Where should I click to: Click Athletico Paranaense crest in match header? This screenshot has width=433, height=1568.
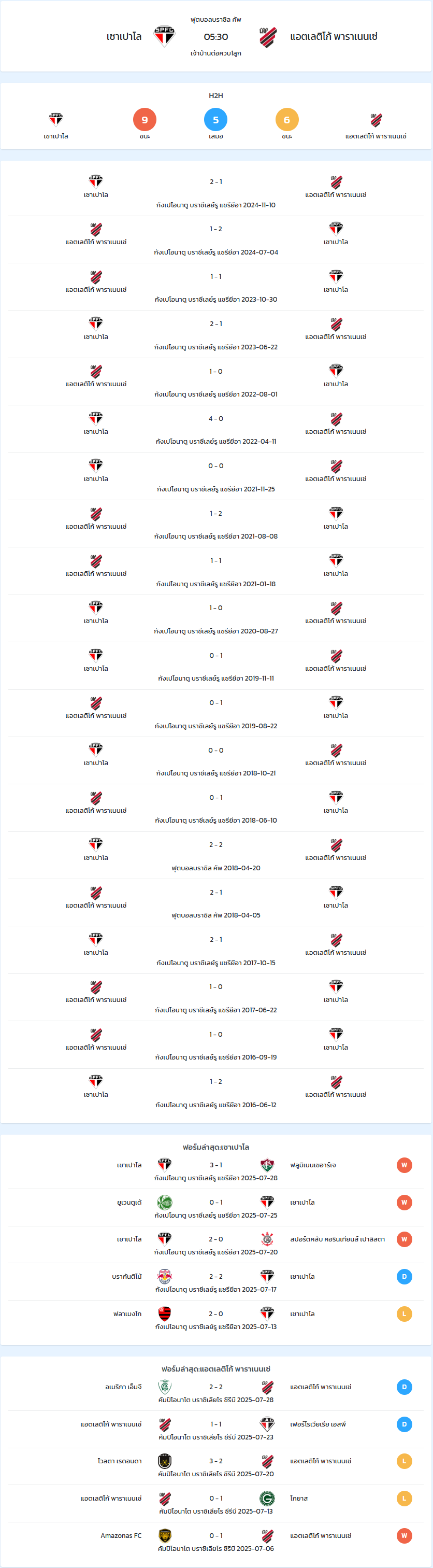(268, 36)
